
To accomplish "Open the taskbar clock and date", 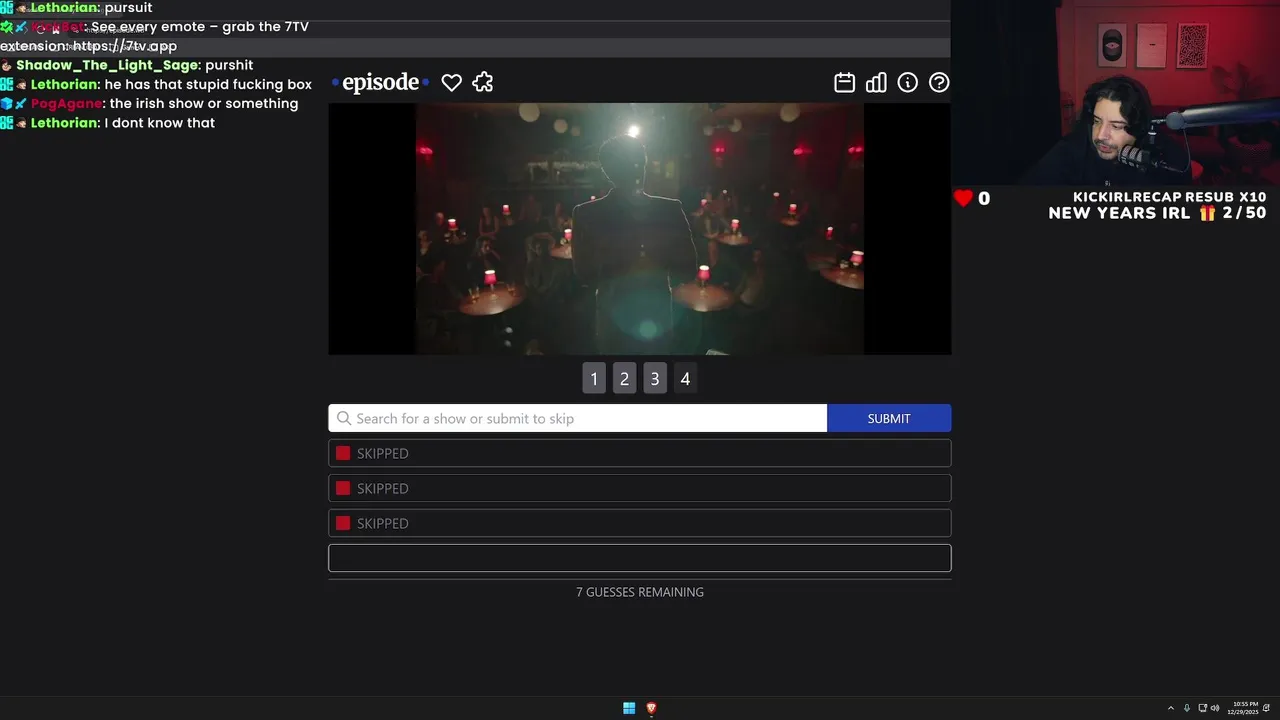I will point(1245,708).
